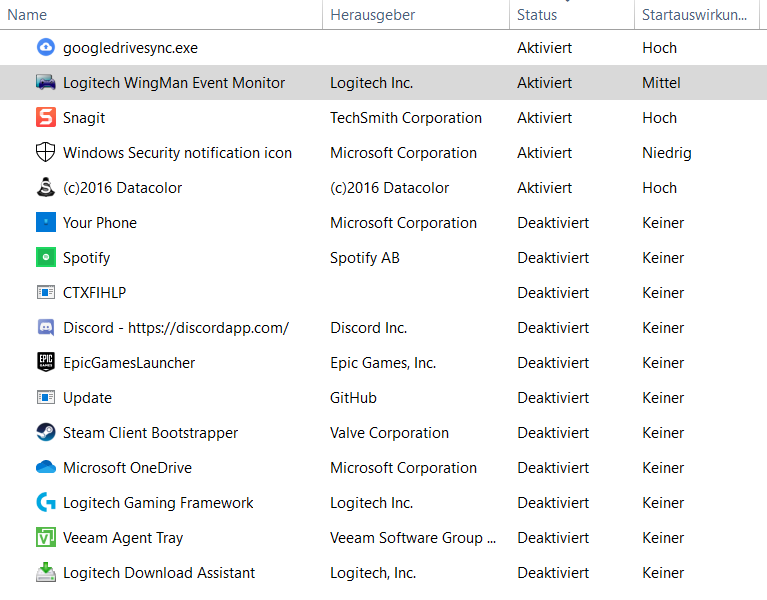Click the Microsoft OneDrive cloud icon

[x=45, y=467]
